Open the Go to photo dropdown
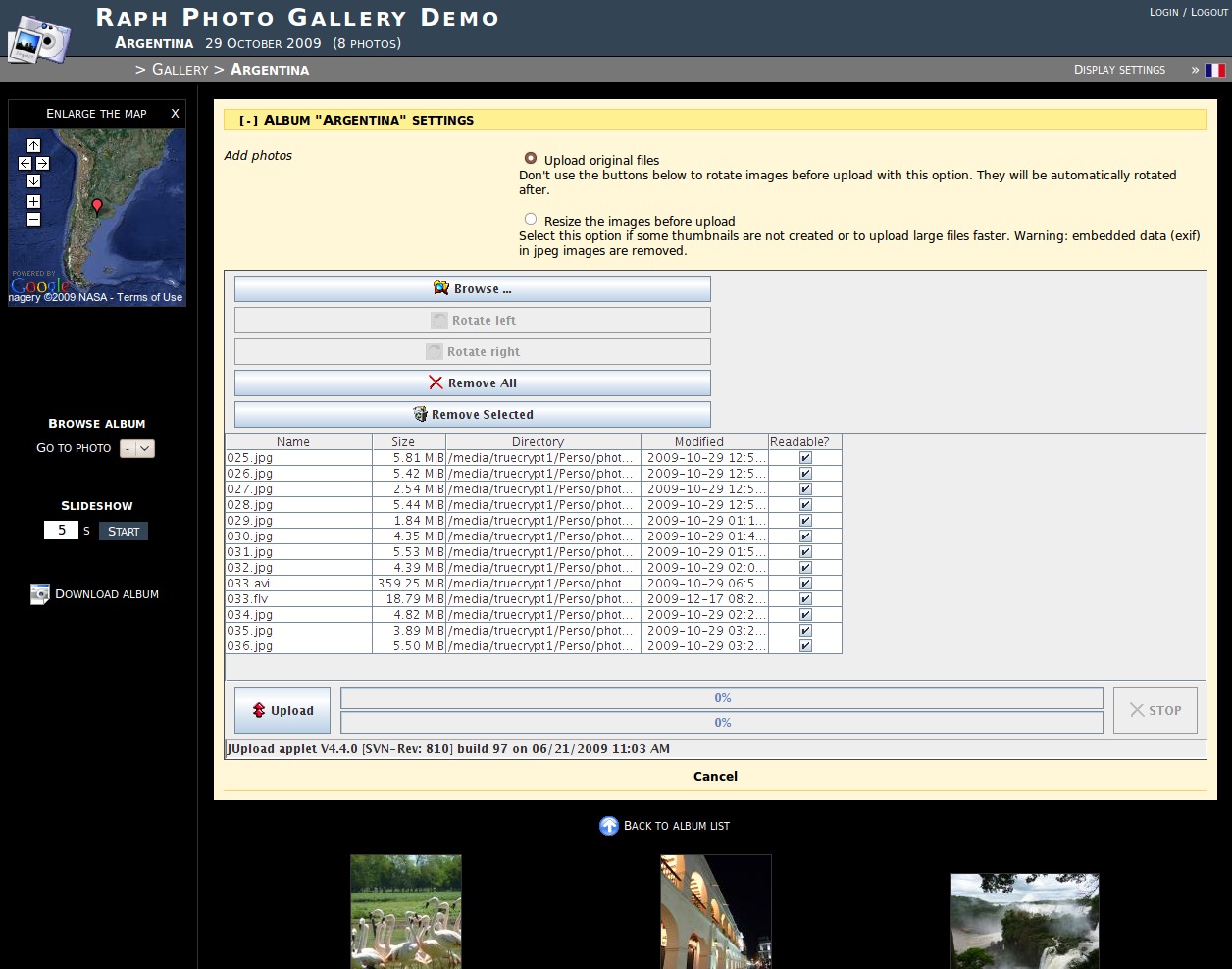The height and width of the screenshot is (969, 1232). pyautogui.click(x=137, y=449)
